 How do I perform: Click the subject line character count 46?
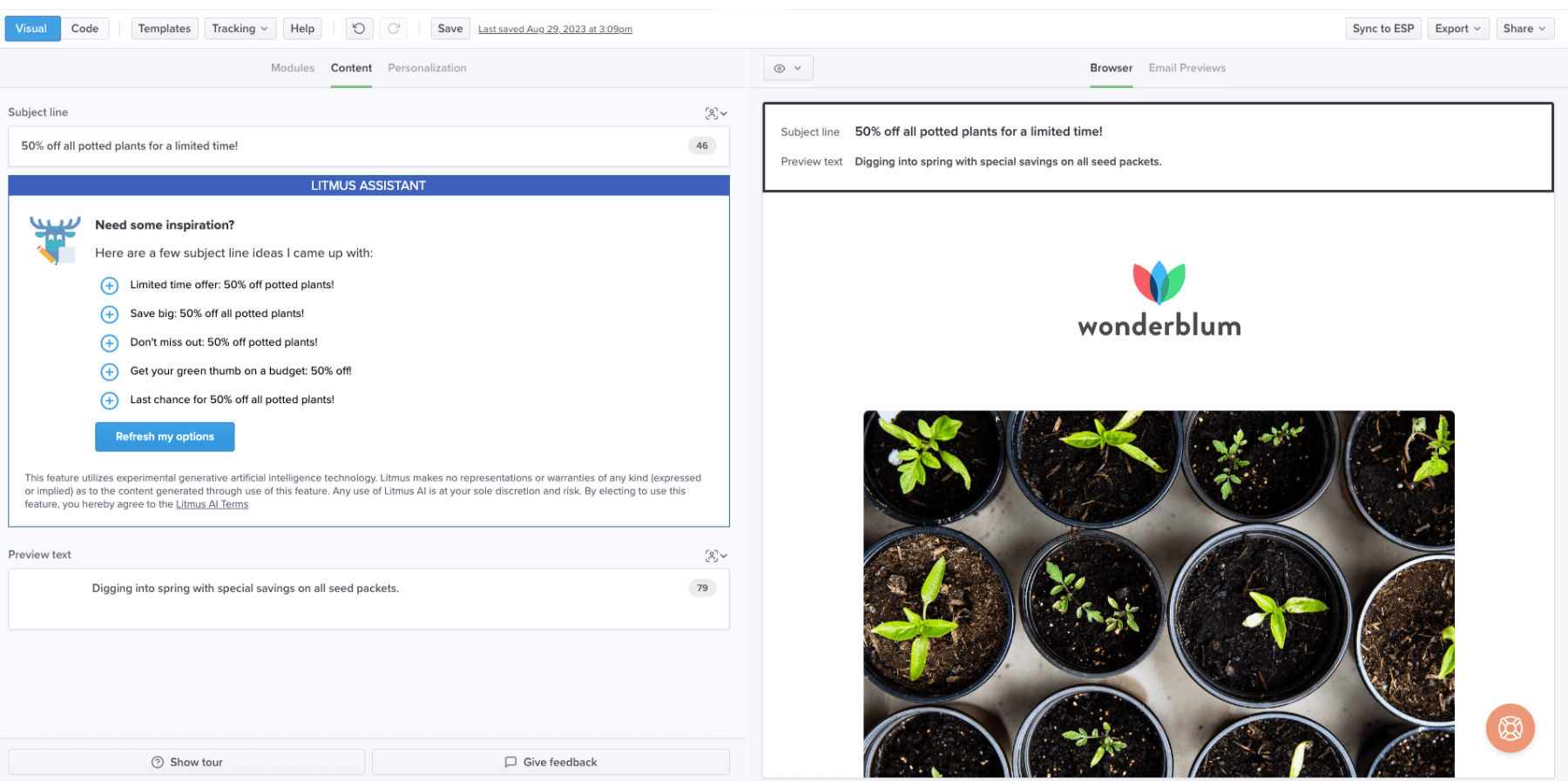coord(702,146)
